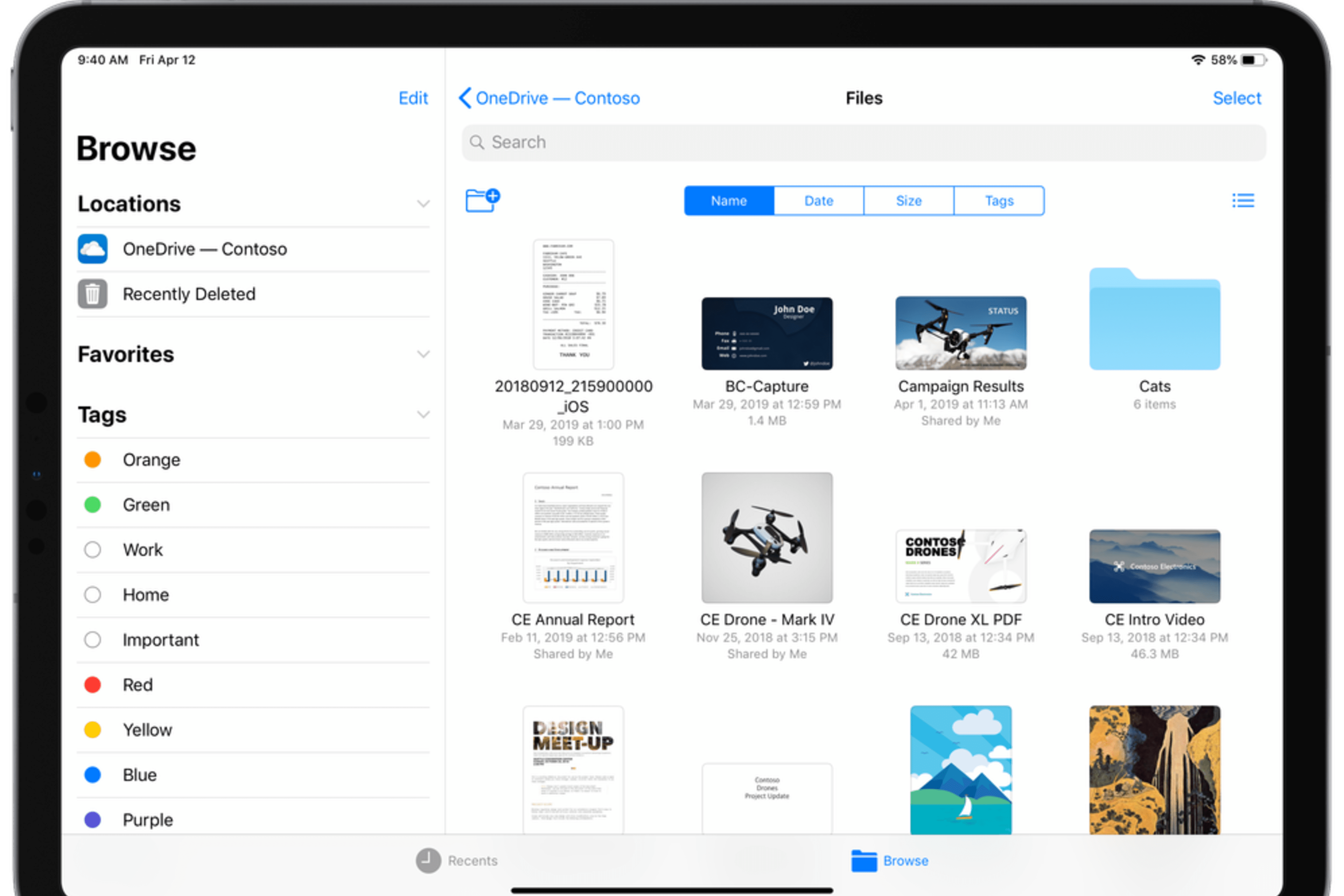Screen dimensions: 1344x896
Task: Switch to list view icon
Action: point(1243,201)
